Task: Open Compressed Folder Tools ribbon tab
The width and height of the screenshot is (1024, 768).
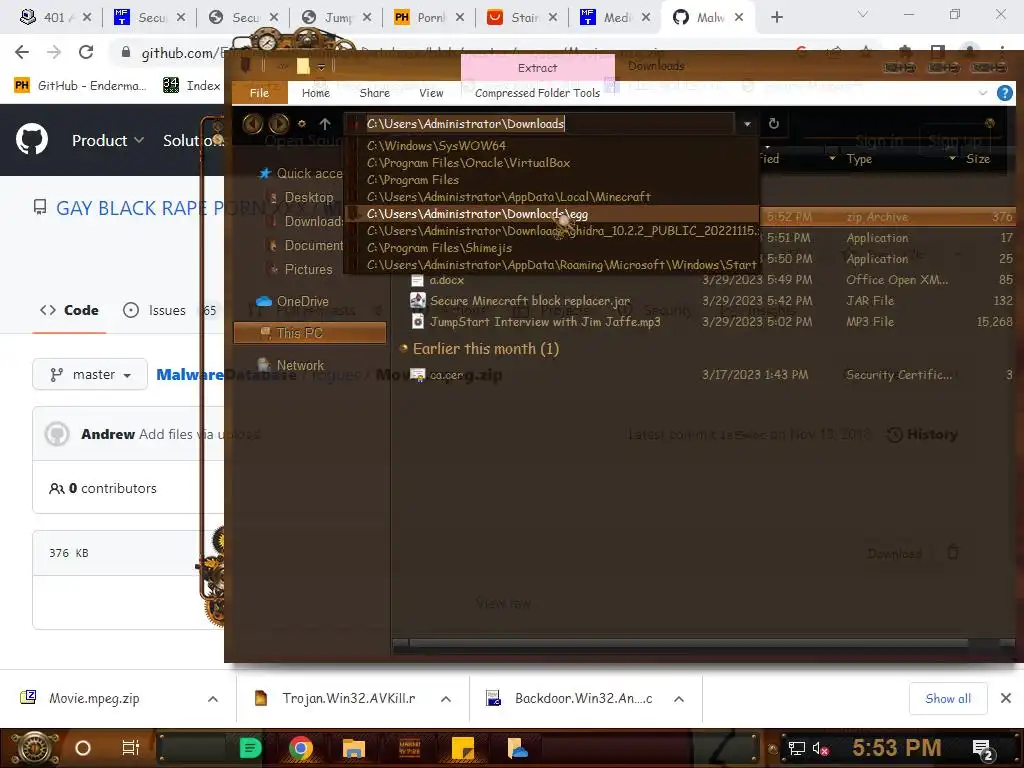Action: click(537, 93)
